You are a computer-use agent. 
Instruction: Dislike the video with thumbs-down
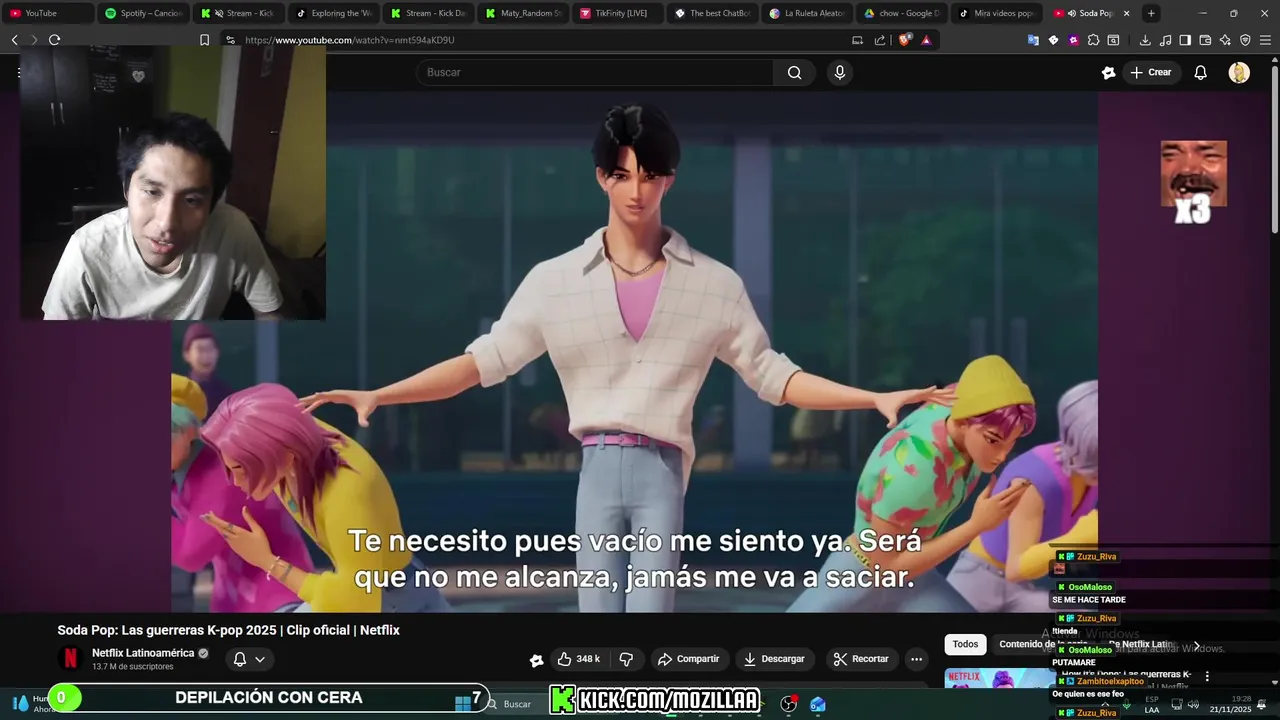tap(627, 659)
